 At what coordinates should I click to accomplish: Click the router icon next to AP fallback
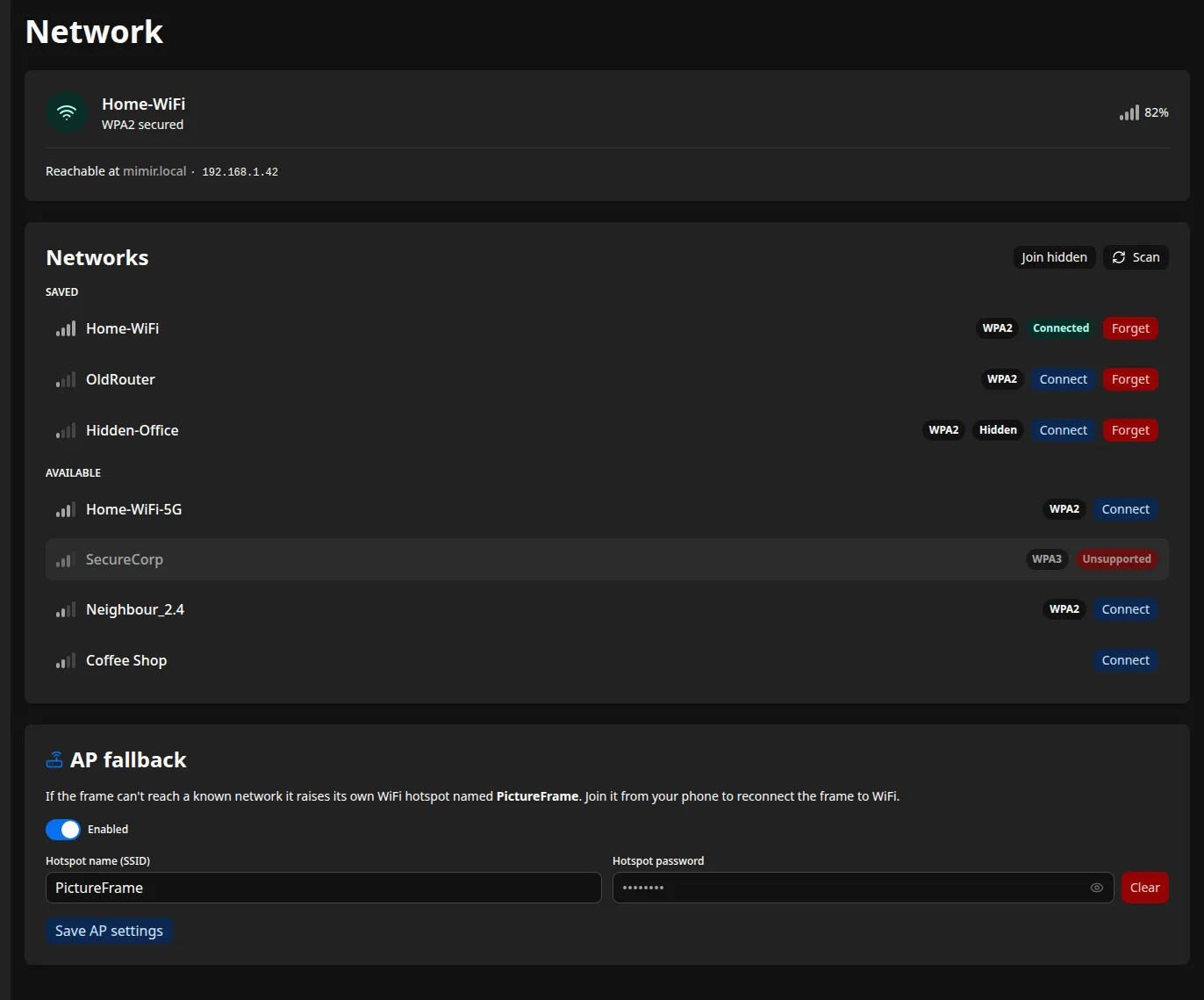(54, 760)
